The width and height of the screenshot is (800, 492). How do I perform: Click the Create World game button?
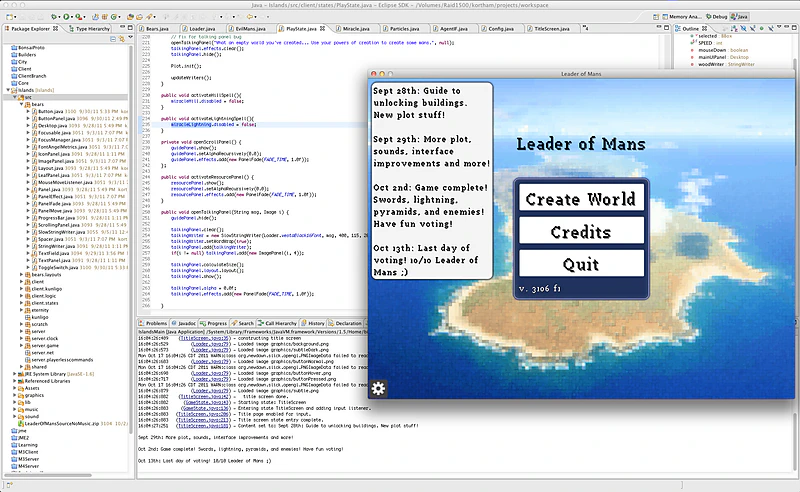pos(581,198)
